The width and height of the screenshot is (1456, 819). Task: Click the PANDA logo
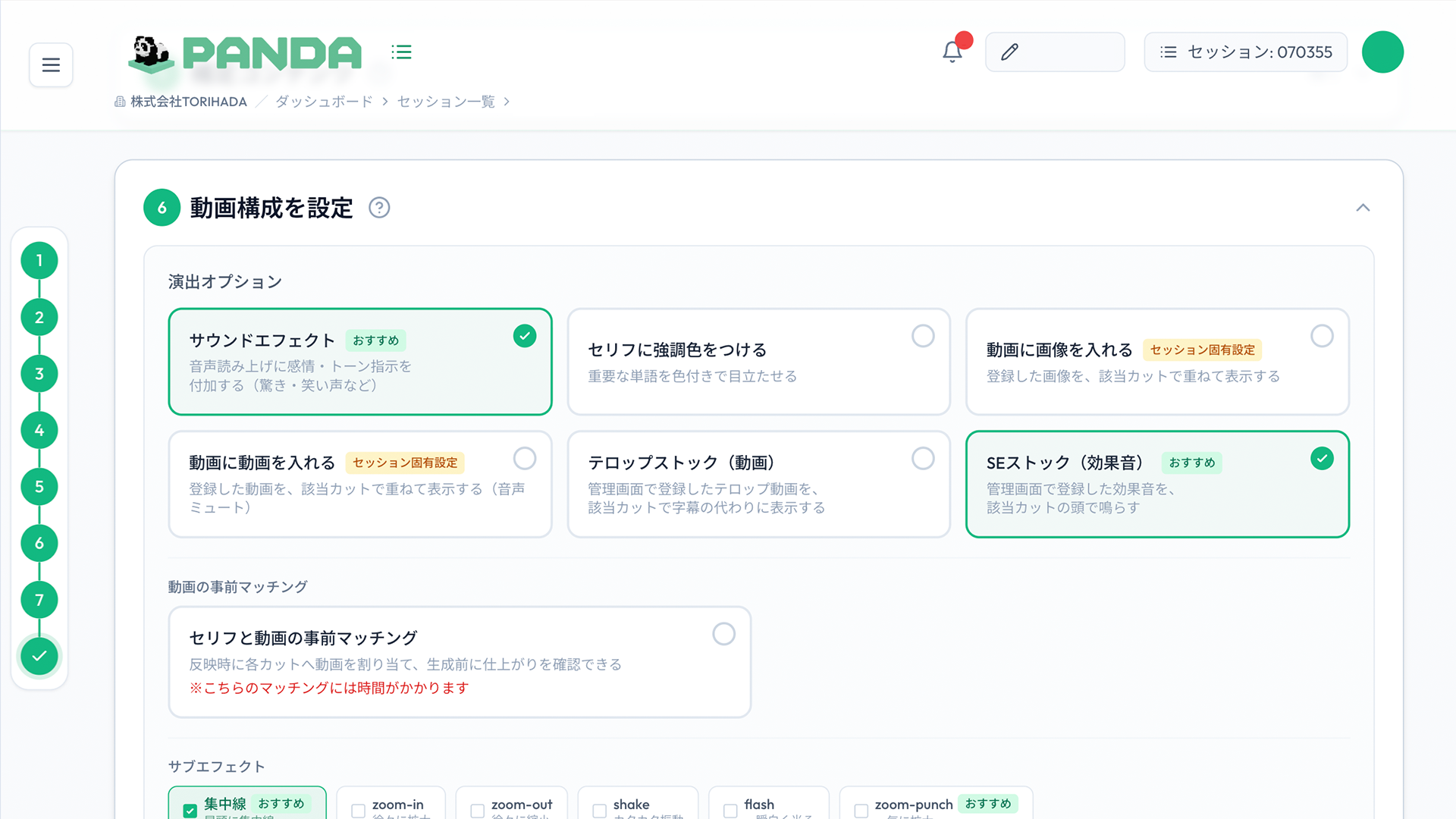tap(245, 54)
